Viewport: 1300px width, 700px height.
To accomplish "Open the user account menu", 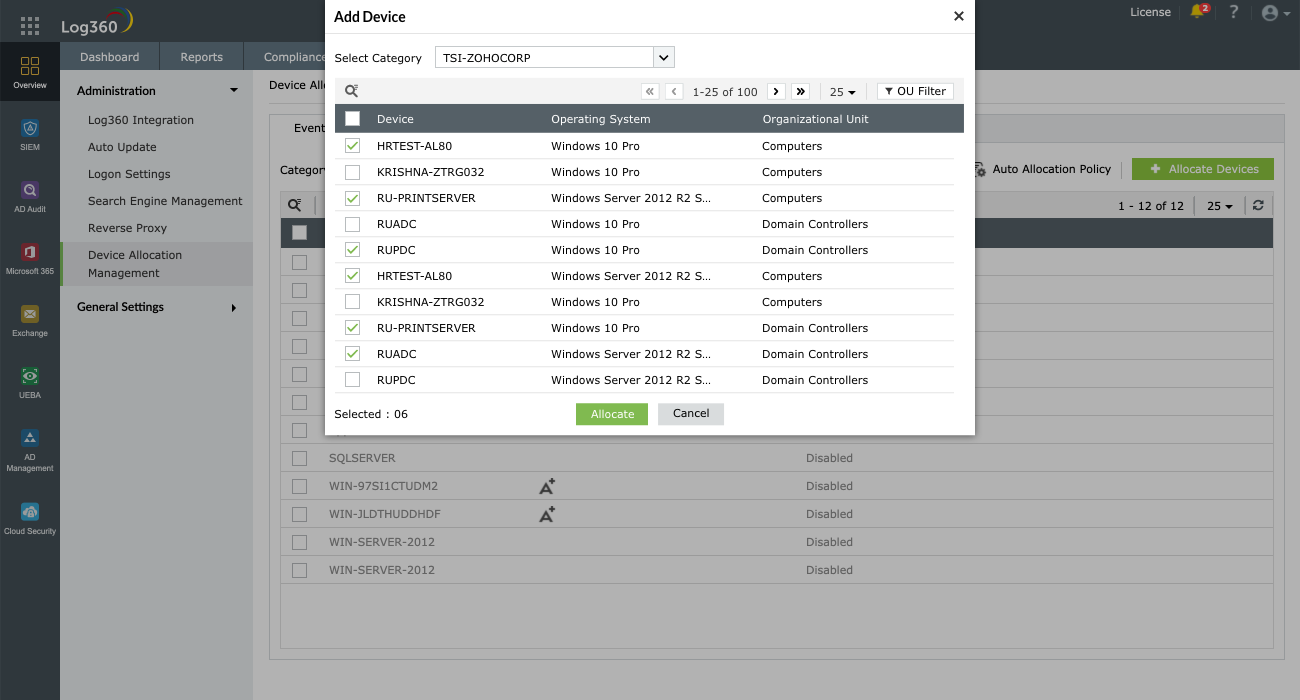I will 1275,13.
